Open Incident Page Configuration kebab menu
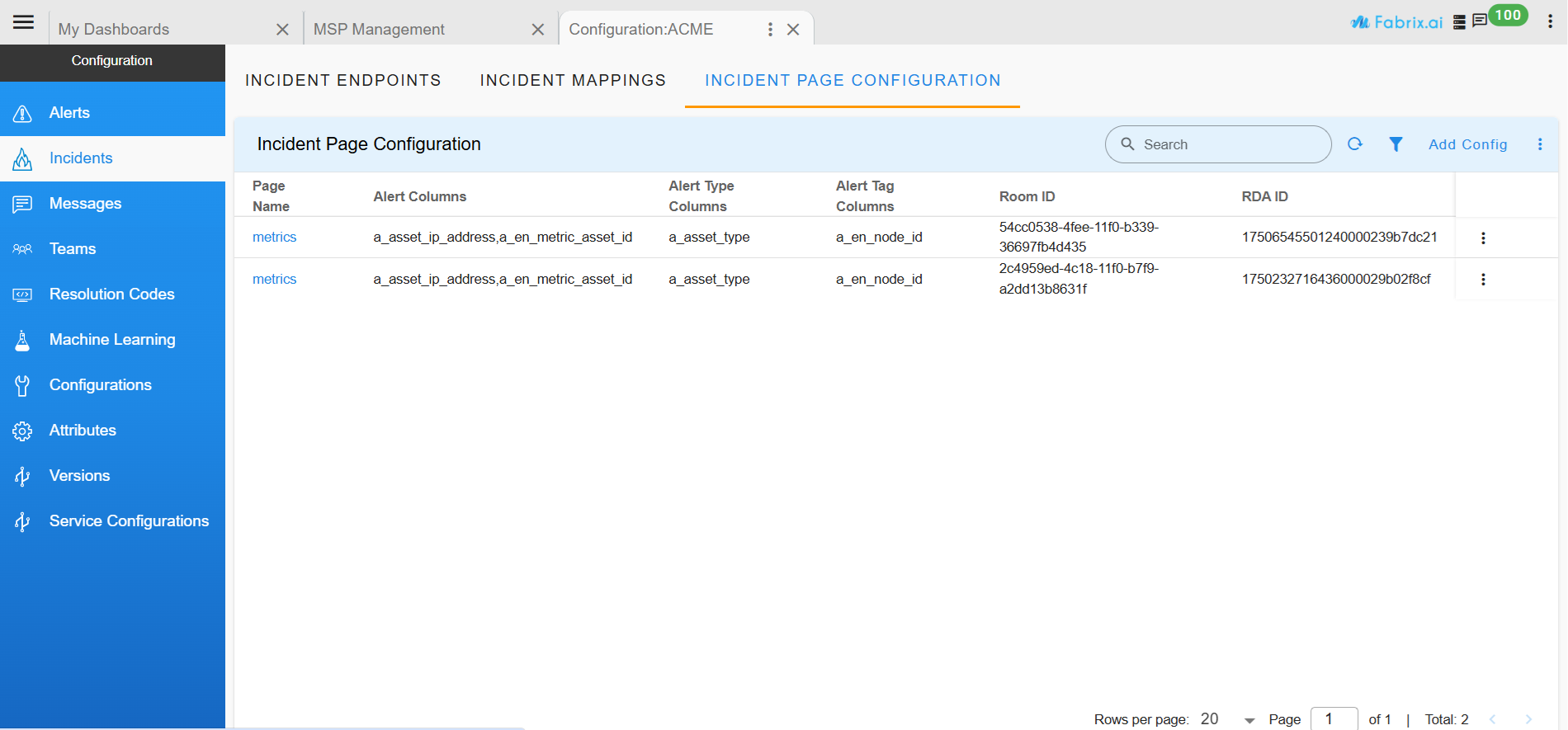The height and width of the screenshot is (730, 1568). click(1540, 144)
